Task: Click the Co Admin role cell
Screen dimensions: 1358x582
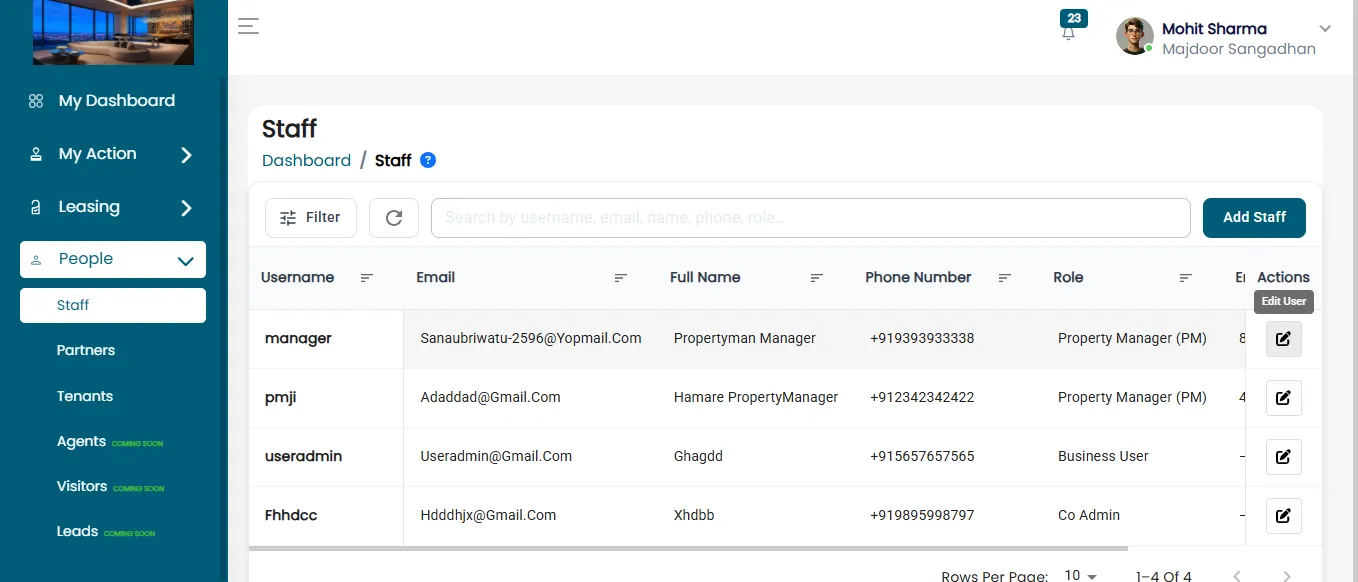Action: pyautogui.click(x=1089, y=516)
